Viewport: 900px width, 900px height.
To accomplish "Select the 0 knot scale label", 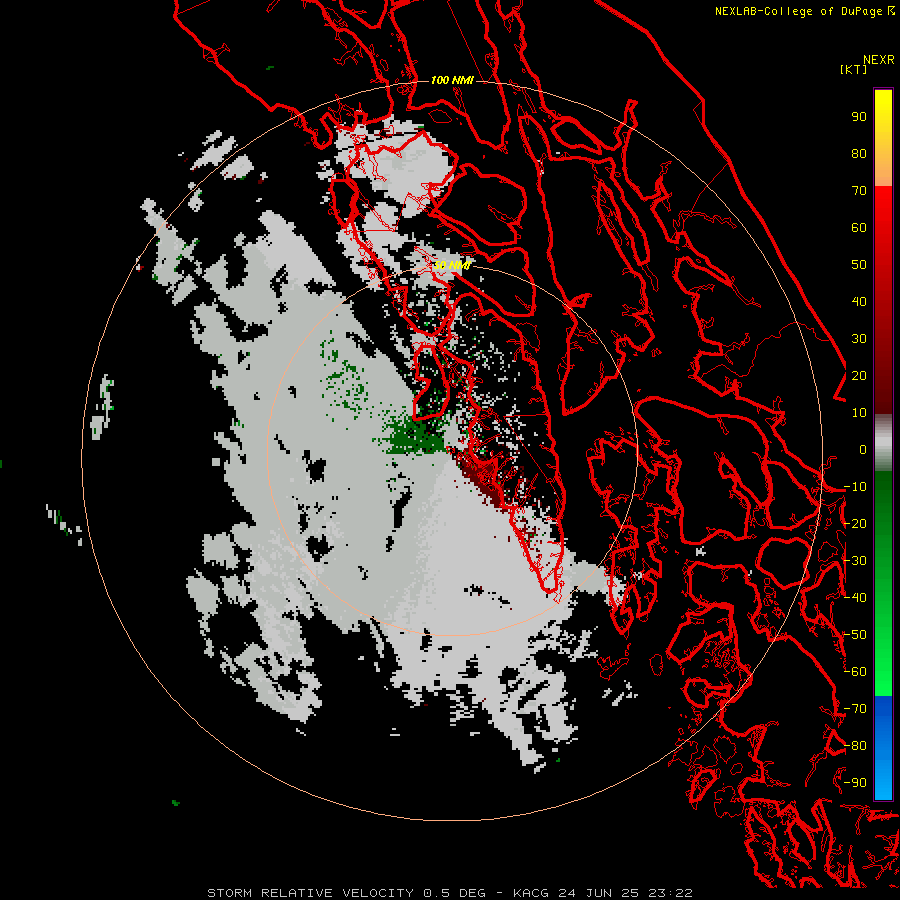I will (x=862, y=450).
